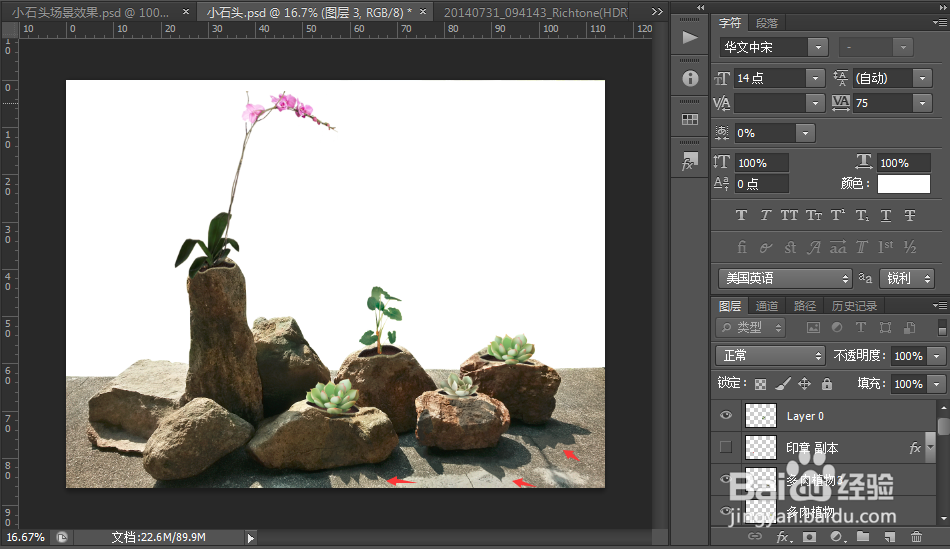The height and width of the screenshot is (549, 950).
Task: Open the Info panel icon
Action: (x=689, y=78)
